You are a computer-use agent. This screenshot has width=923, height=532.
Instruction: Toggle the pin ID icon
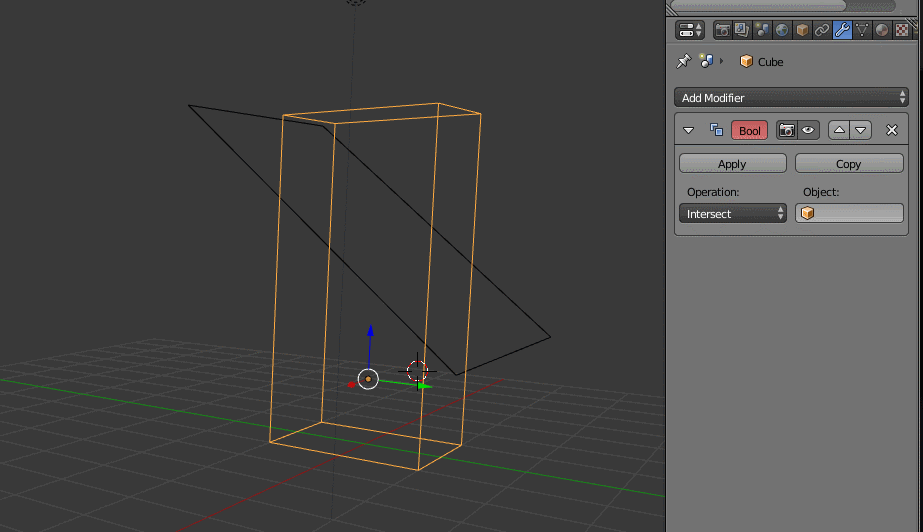683,61
